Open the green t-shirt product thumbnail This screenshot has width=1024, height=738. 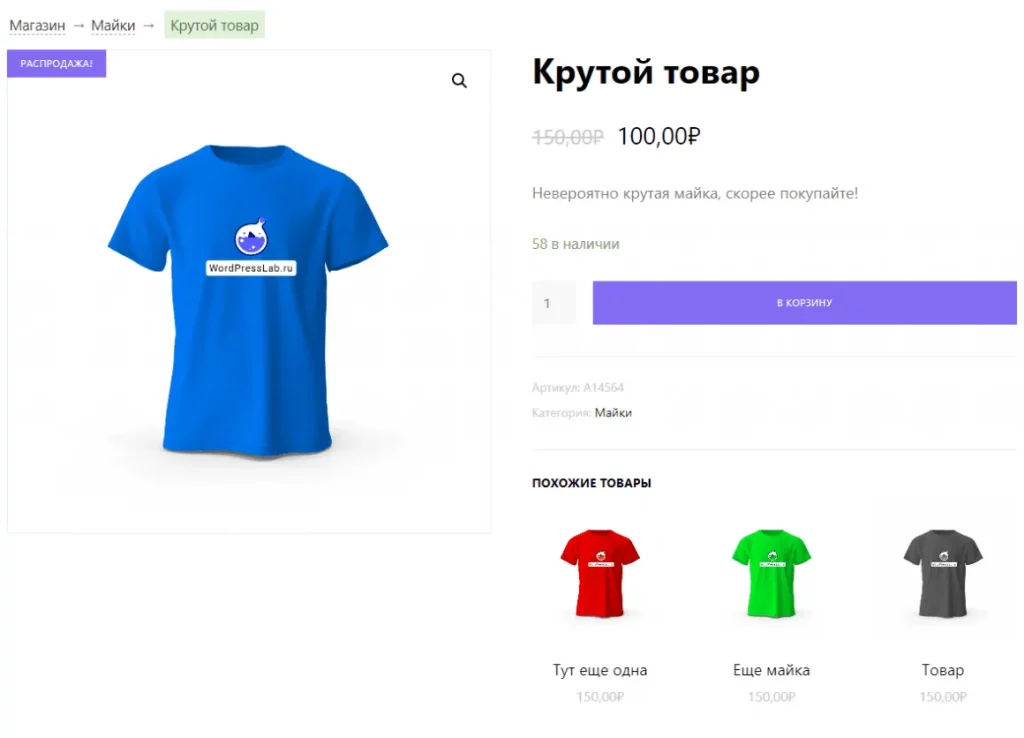(x=771, y=574)
